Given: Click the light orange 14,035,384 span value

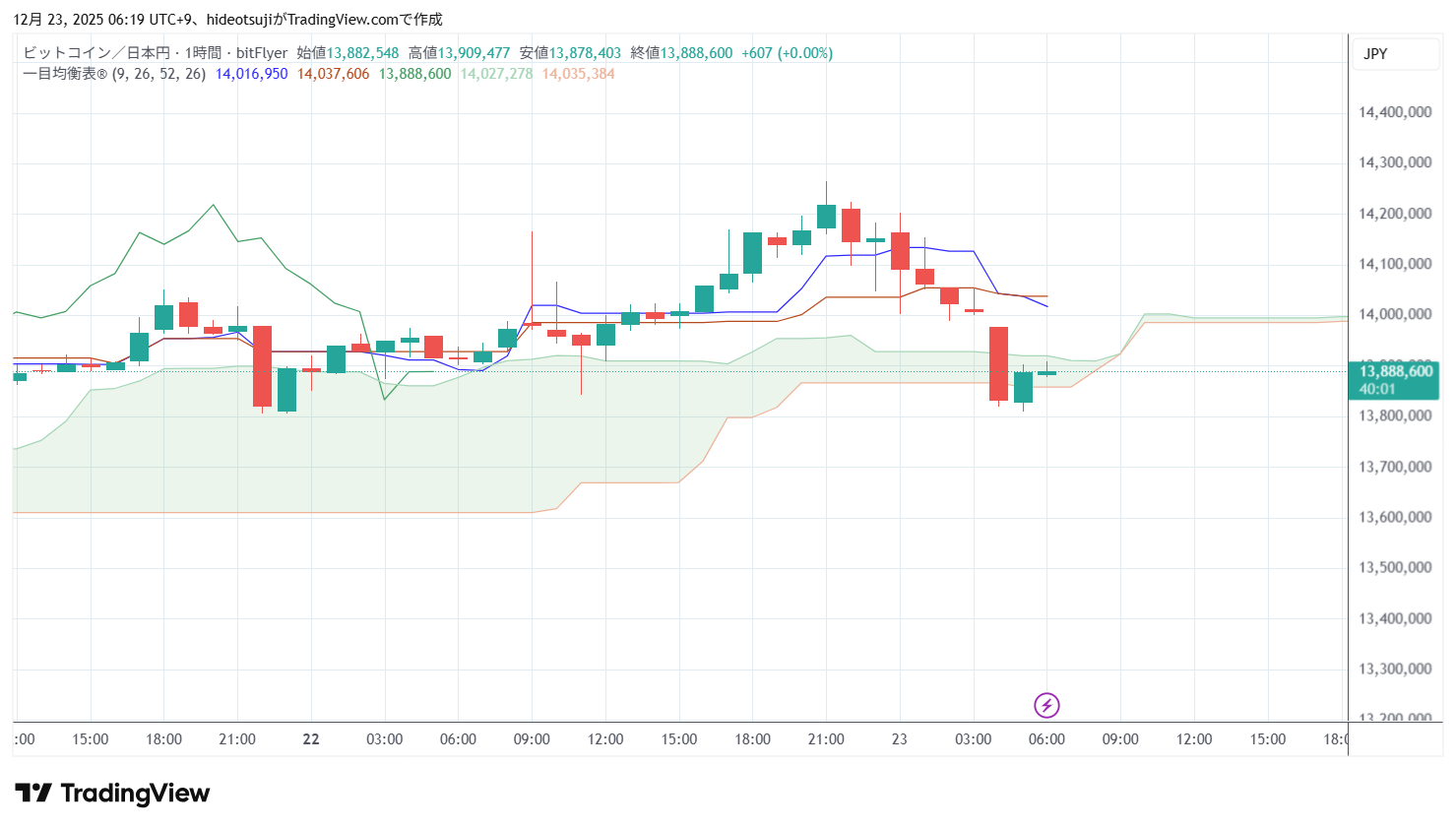Looking at the screenshot, I should coord(578,74).
